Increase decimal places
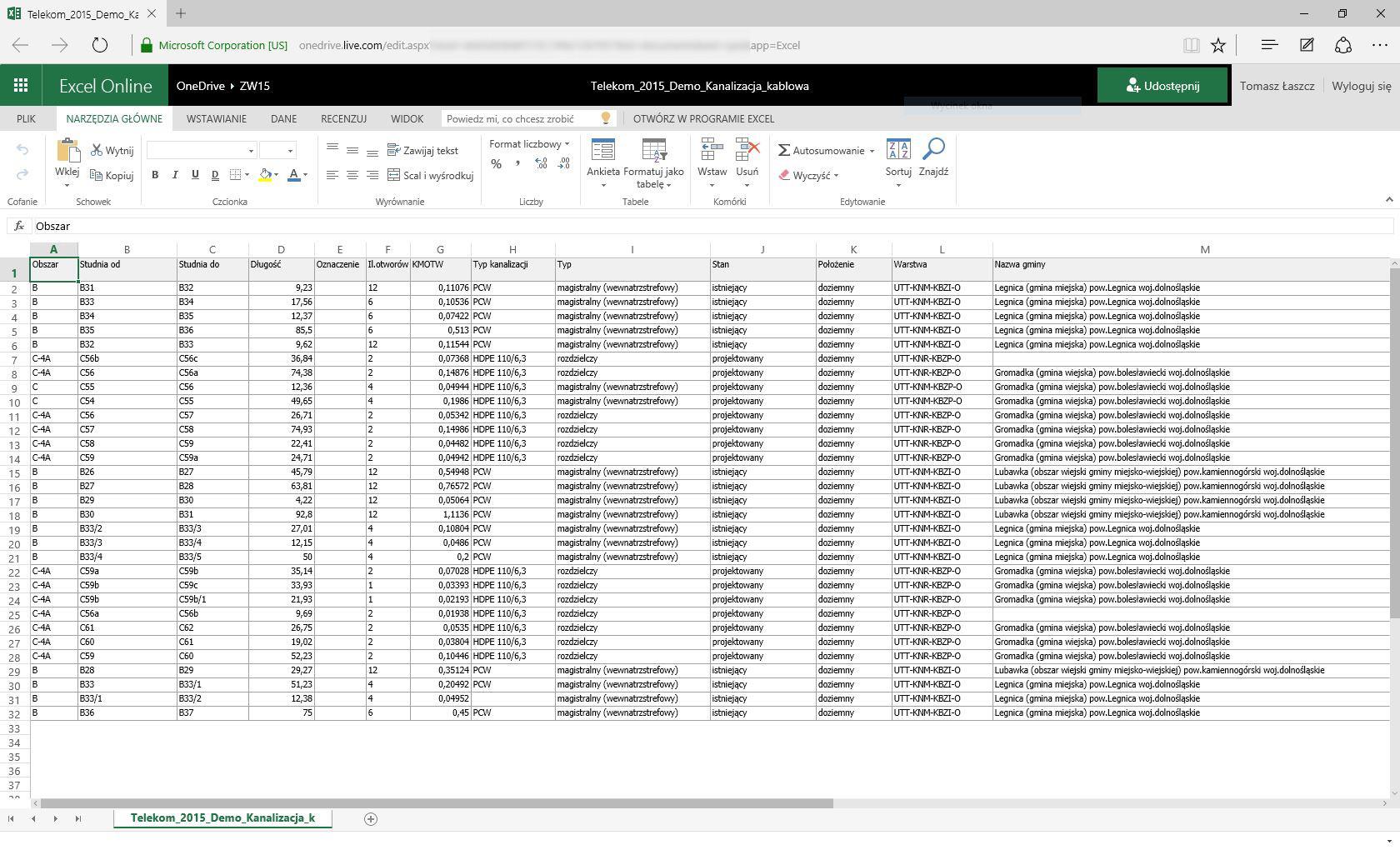 pyautogui.click(x=541, y=164)
